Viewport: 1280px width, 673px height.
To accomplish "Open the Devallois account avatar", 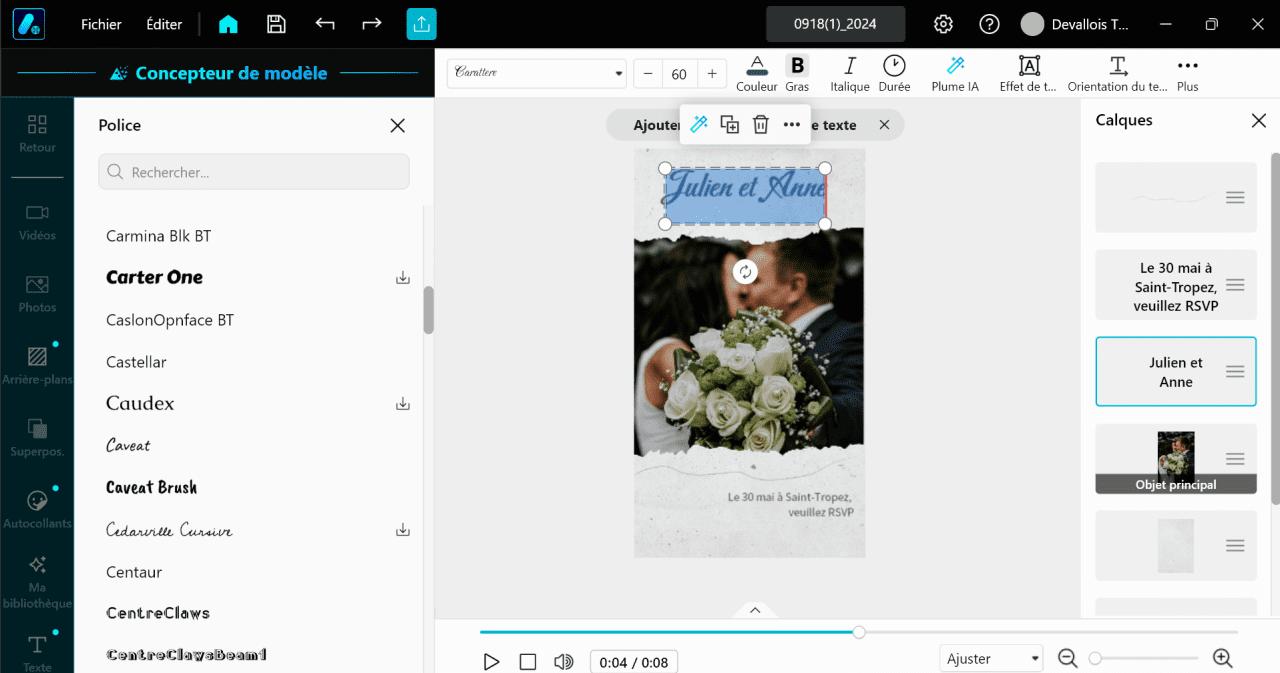I will coord(1032,24).
